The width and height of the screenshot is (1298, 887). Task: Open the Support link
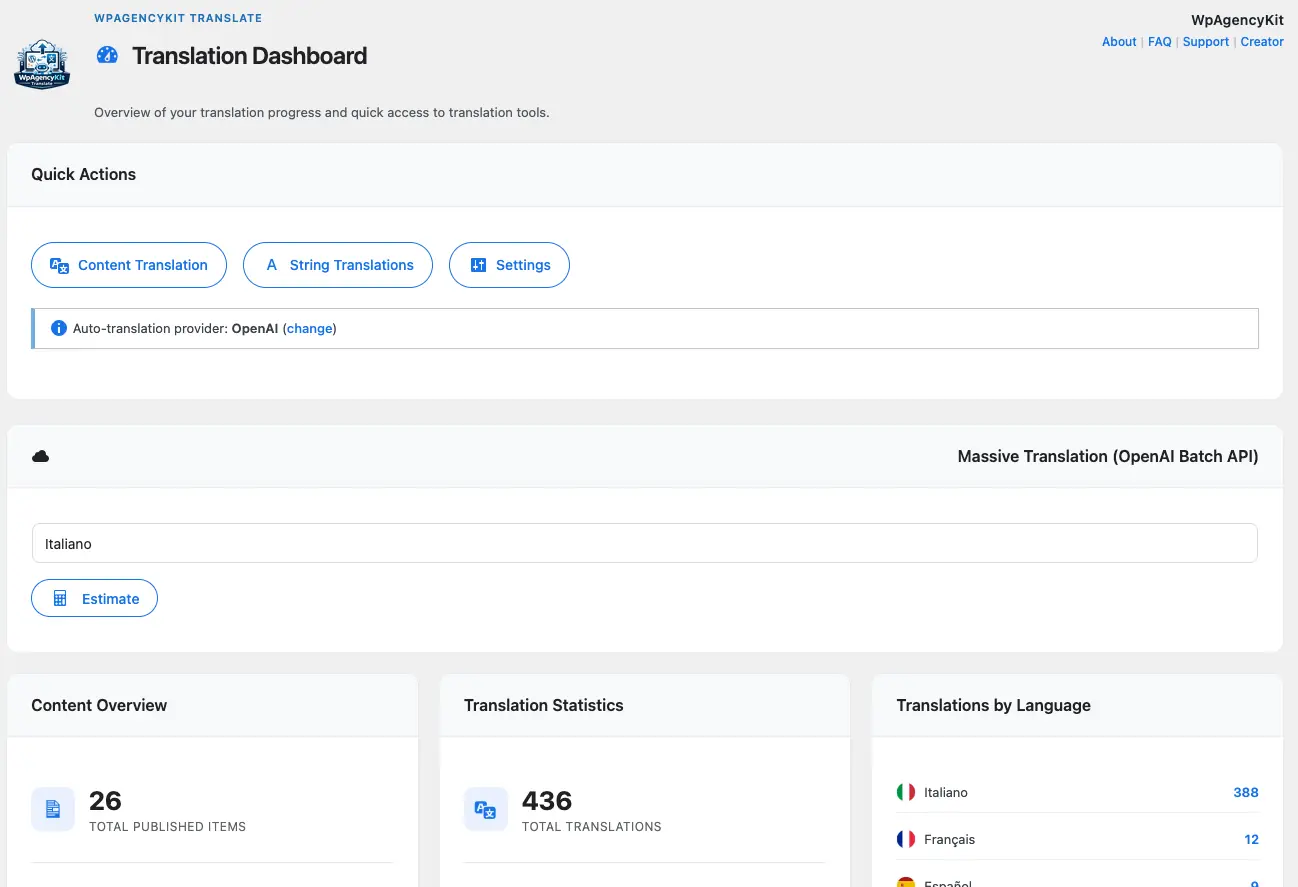(x=1206, y=42)
